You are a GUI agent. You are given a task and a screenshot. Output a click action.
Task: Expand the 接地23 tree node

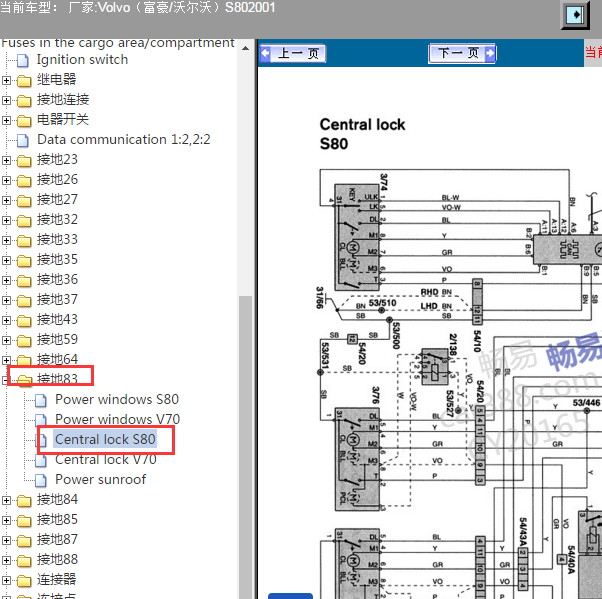click(x=6, y=160)
